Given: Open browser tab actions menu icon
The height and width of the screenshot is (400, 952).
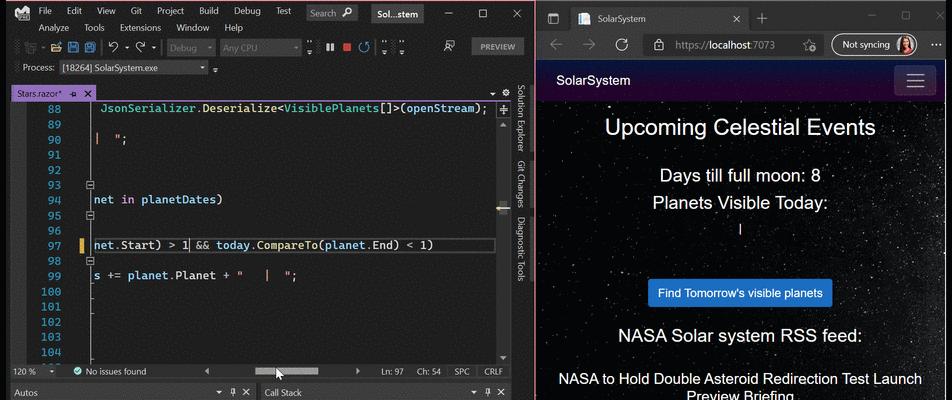Looking at the screenshot, I should [x=553, y=19].
